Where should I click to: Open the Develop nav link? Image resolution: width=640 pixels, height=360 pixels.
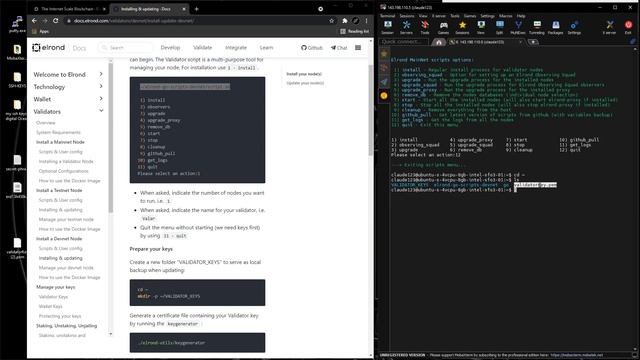click(x=170, y=48)
